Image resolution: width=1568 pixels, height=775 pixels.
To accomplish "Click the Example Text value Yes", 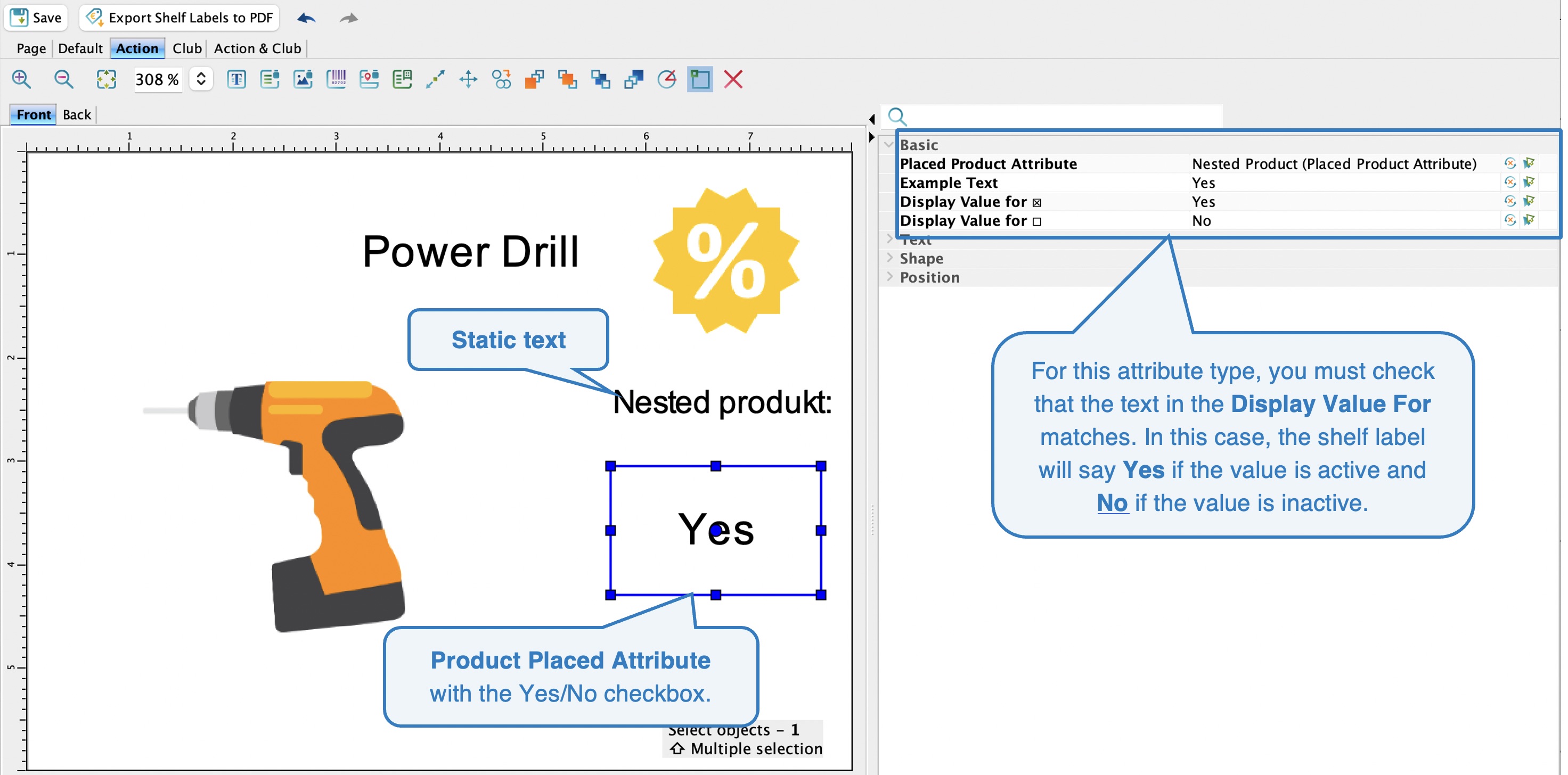I will (1344, 183).
